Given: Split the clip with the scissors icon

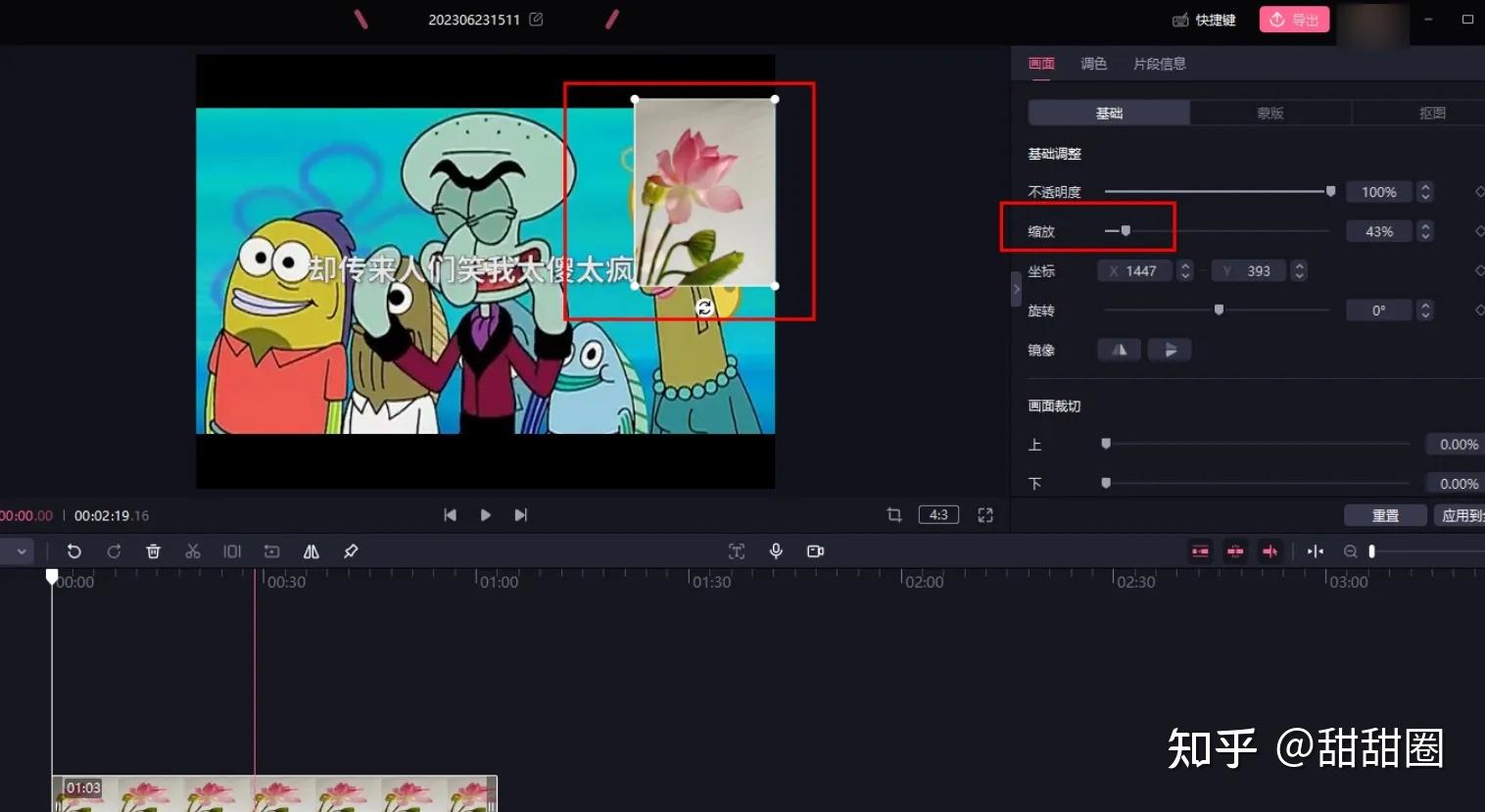Looking at the screenshot, I should tap(193, 551).
